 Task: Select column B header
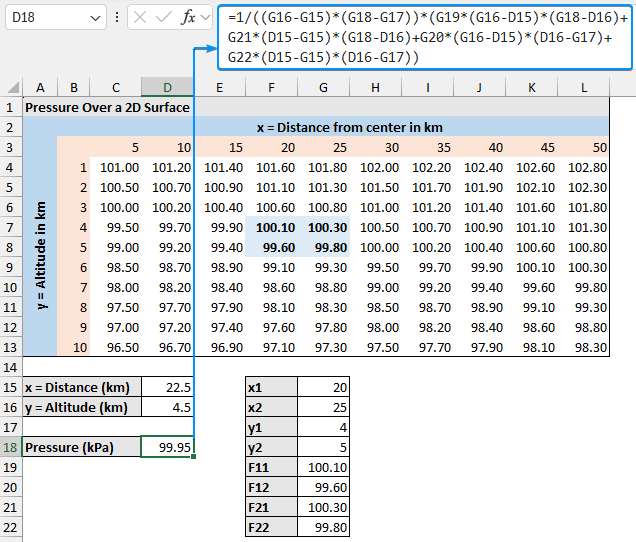pos(74,87)
